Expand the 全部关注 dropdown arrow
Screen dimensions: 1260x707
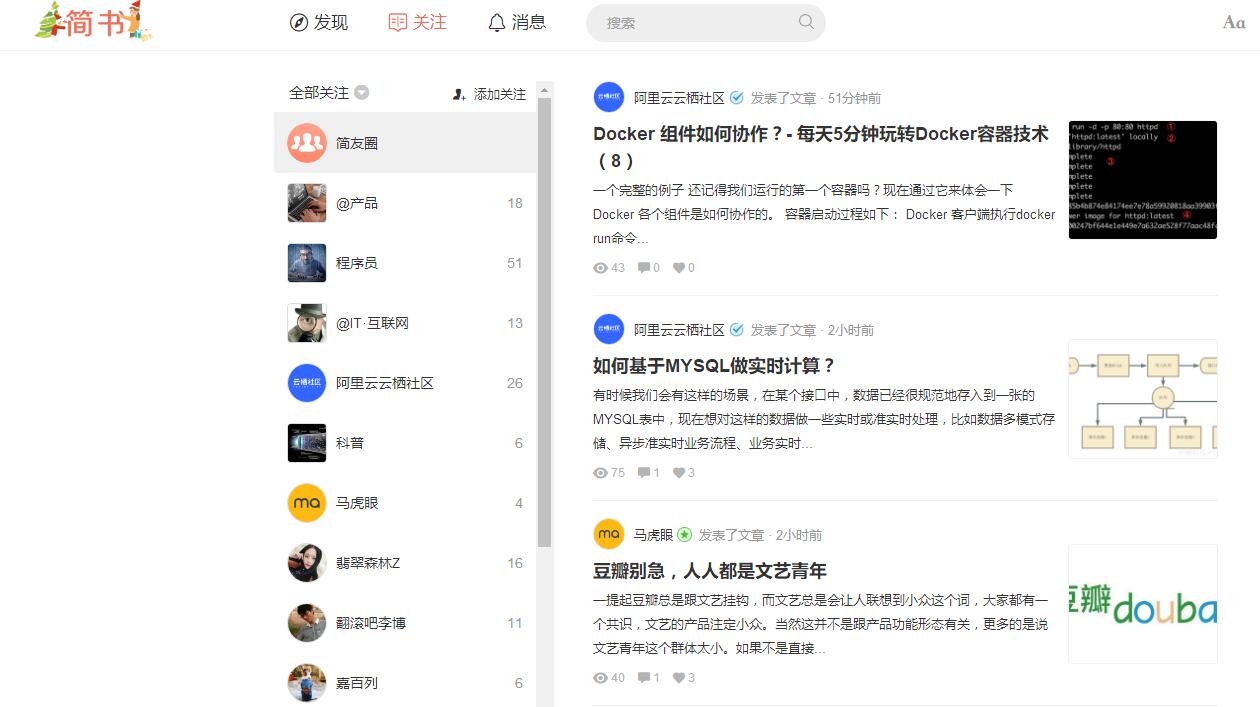pyautogui.click(x=362, y=93)
